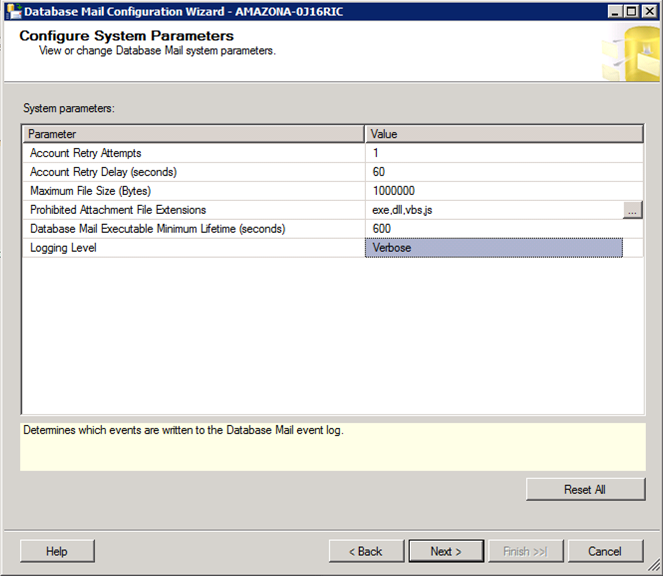Click the Cancel button
Image resolution: width=663 pixels, height=576 pixels.
pyautogui.click(x=605, y=551)
